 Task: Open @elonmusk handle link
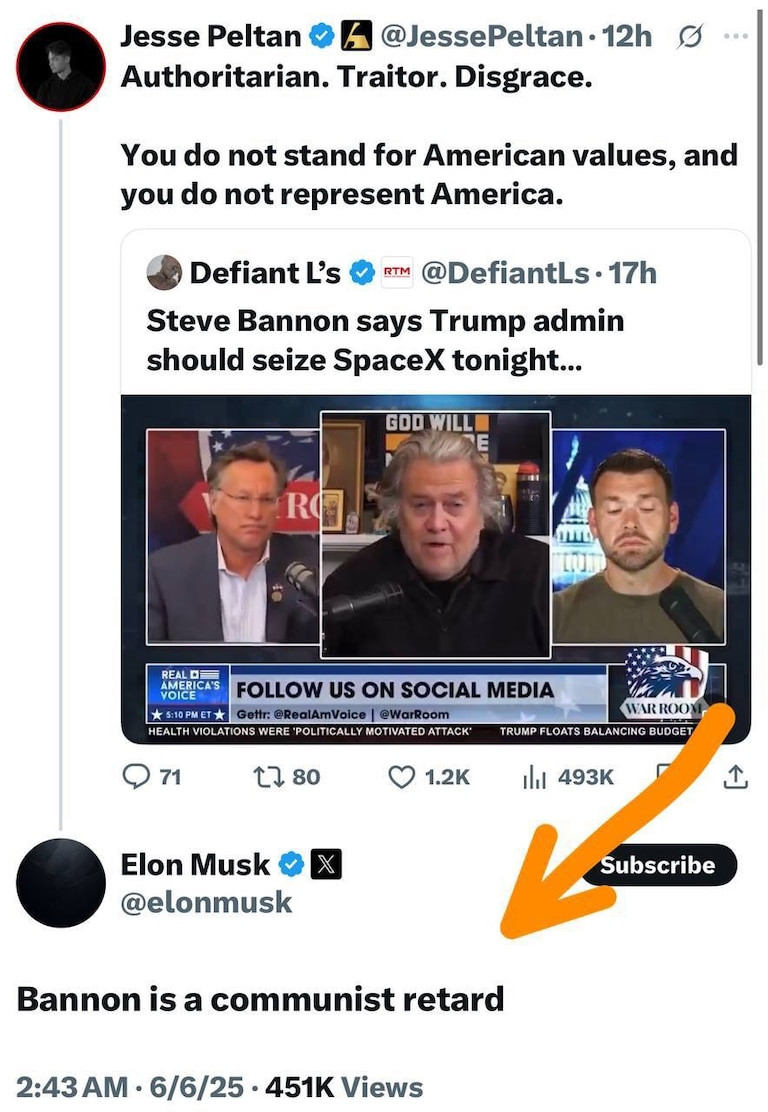207,902
